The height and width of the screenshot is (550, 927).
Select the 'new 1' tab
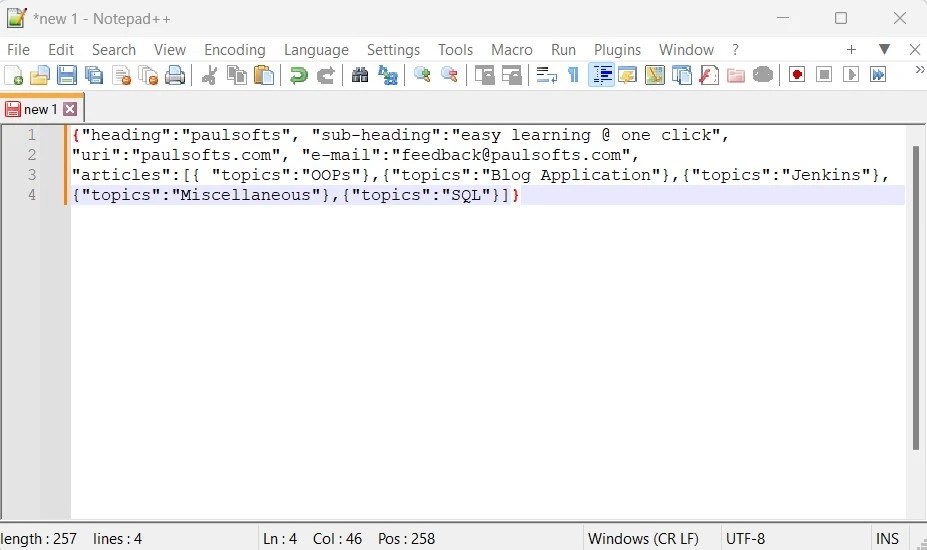click(x=41, y=109)
